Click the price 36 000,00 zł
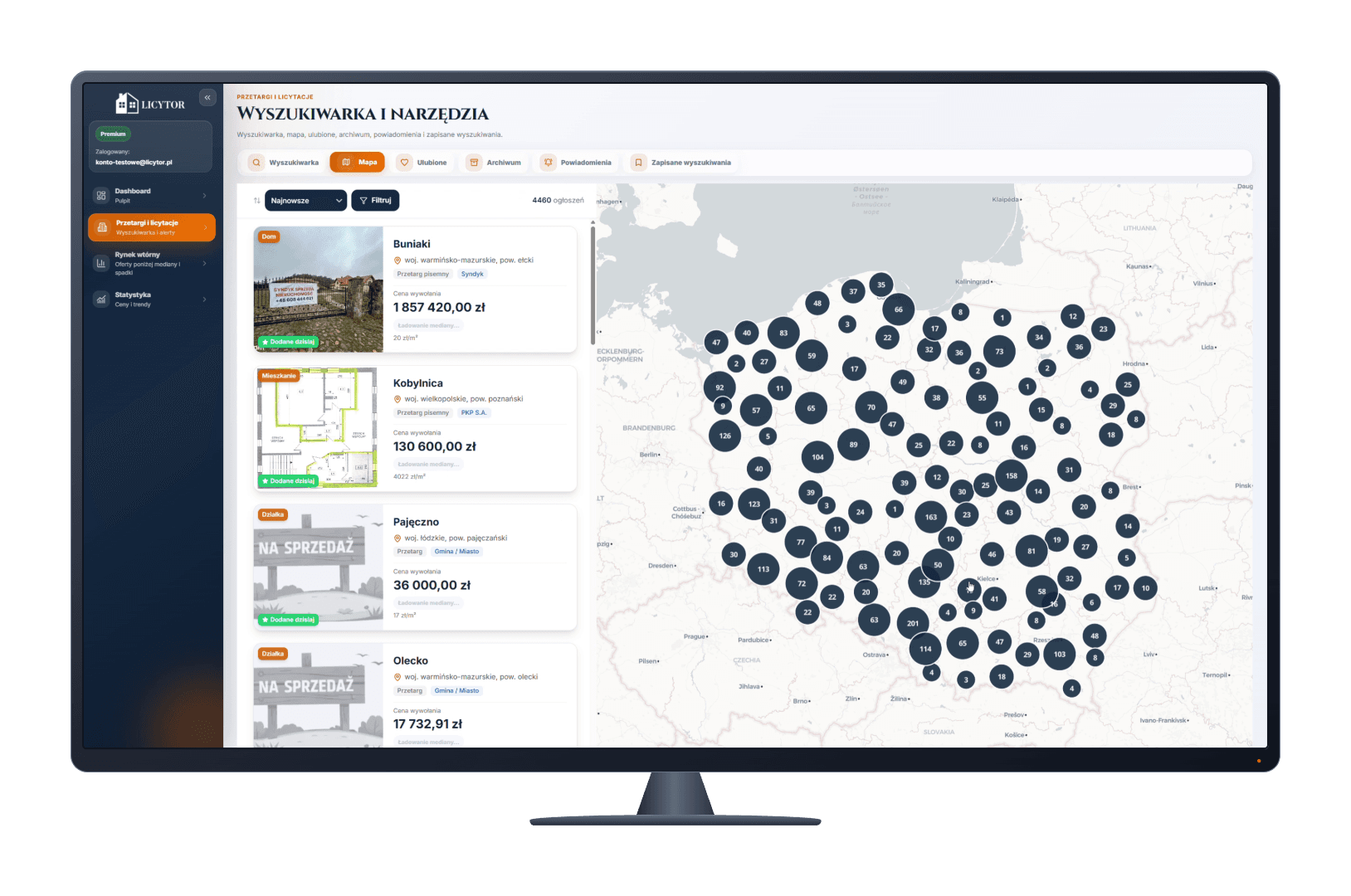The image size is (1351, 896). click(432, 586)
